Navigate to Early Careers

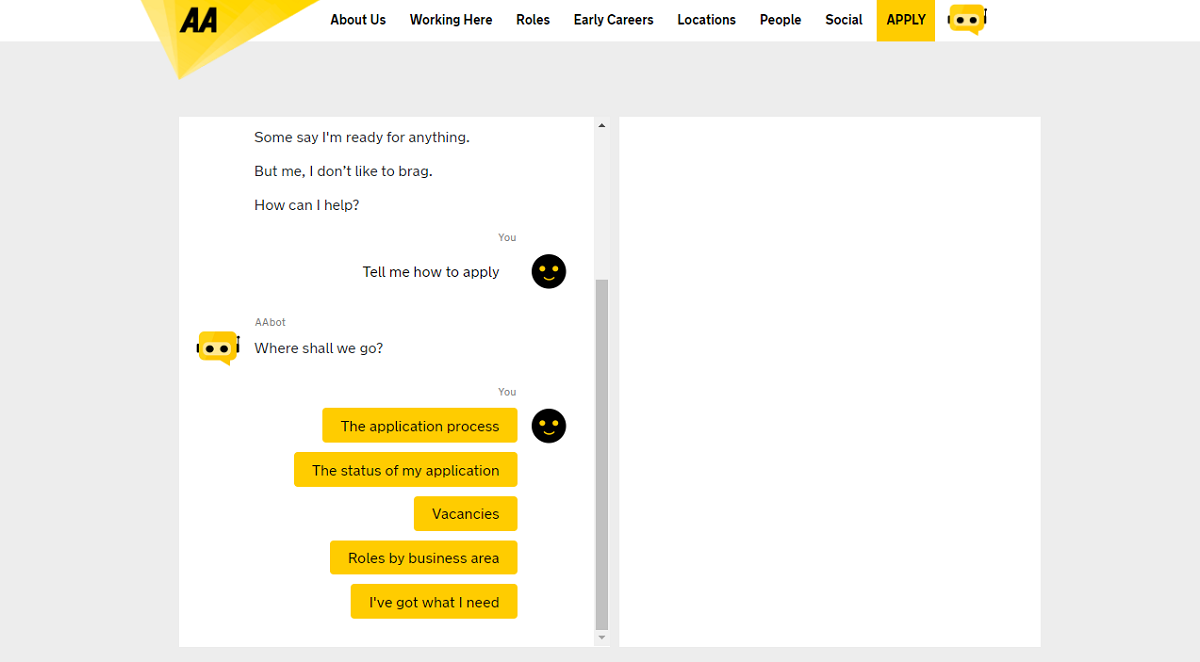coord(613,20)
